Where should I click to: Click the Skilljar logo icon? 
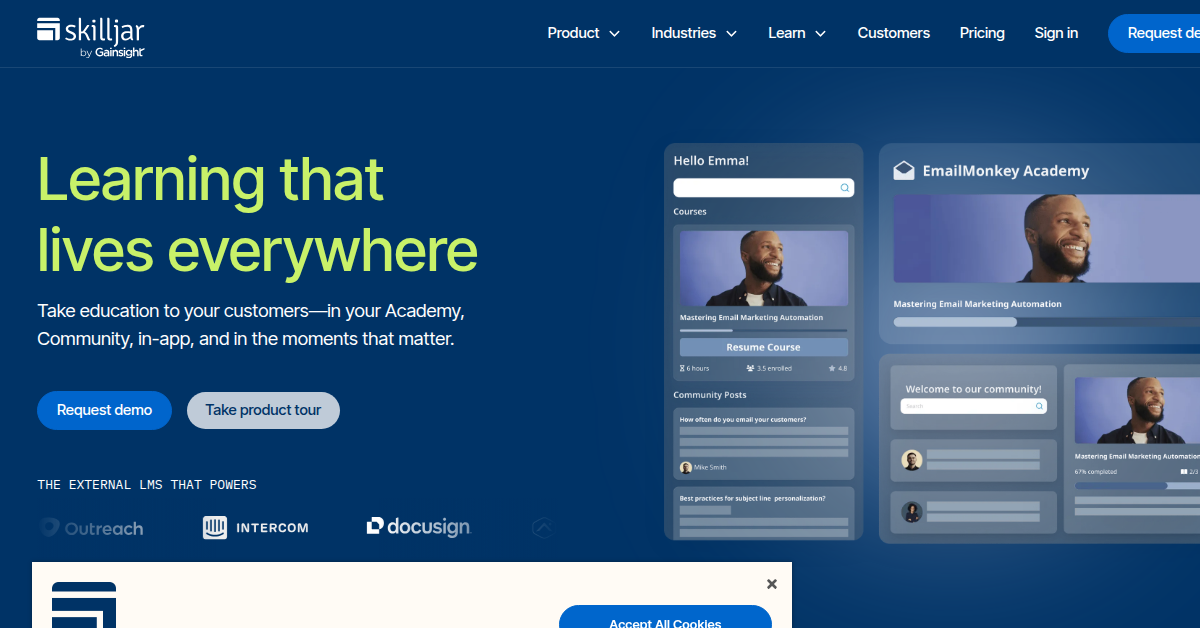pos(50,30)
